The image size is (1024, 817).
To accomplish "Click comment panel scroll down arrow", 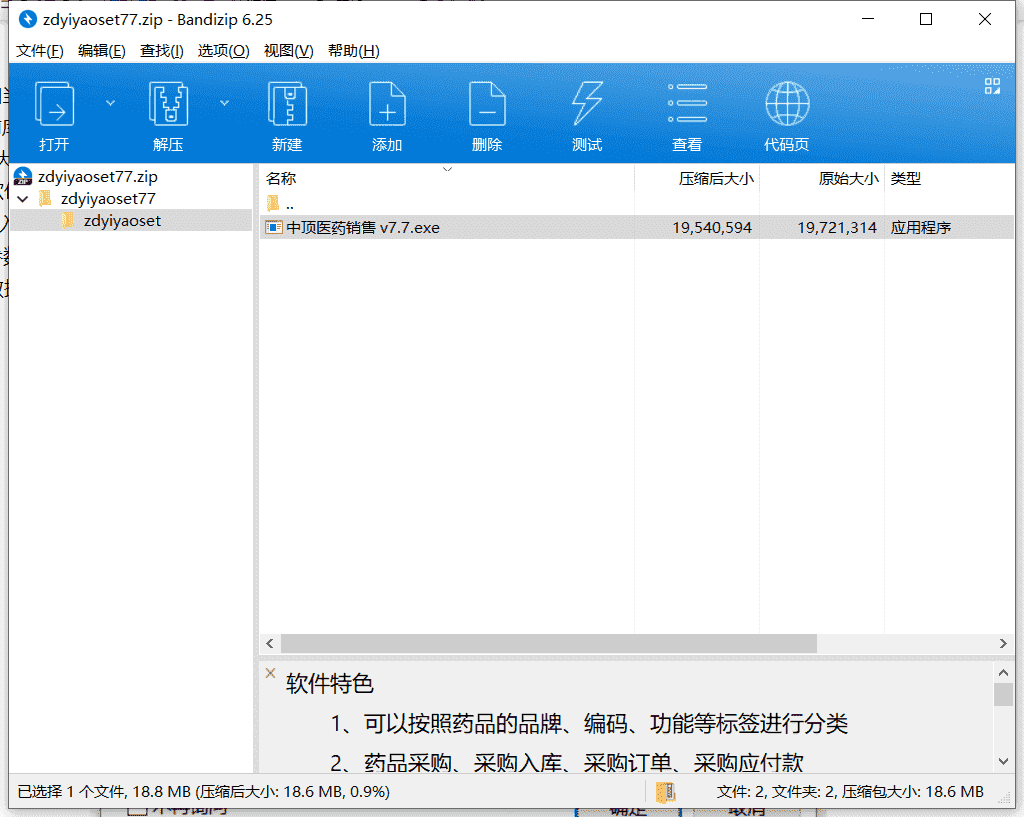I will pyautogui.click(x=1004, y=761).
